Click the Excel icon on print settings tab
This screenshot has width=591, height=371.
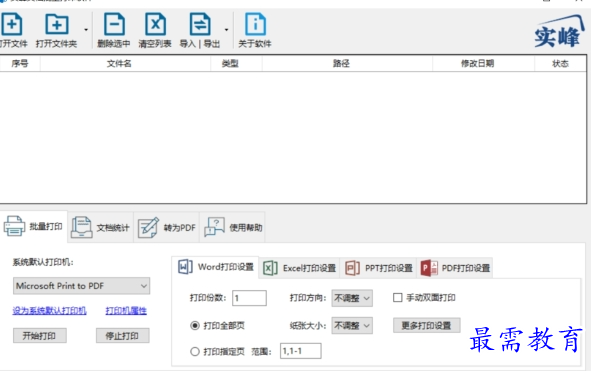(270, 268)
